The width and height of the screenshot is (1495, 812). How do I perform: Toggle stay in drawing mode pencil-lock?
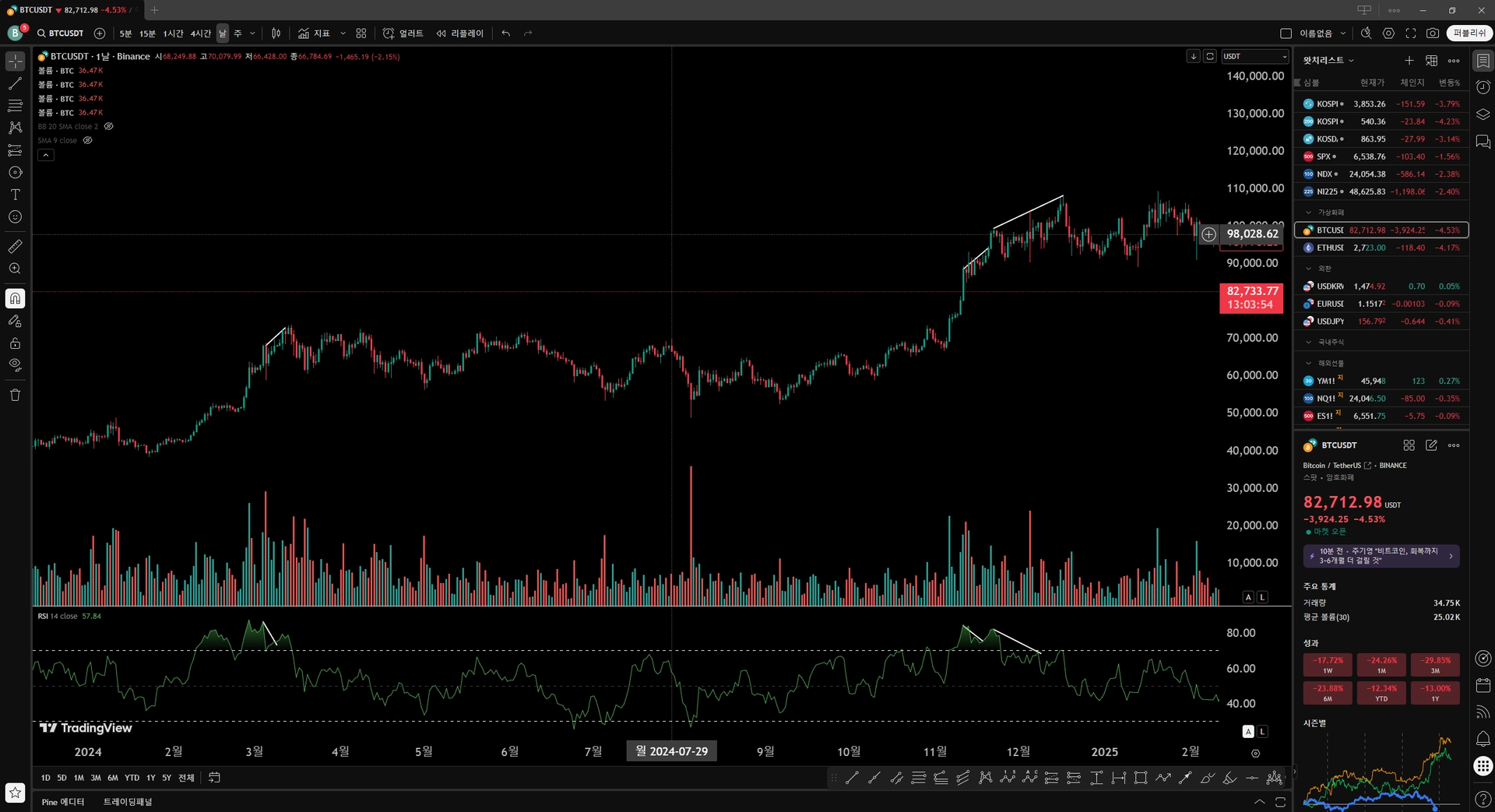(x=15, y=321)
